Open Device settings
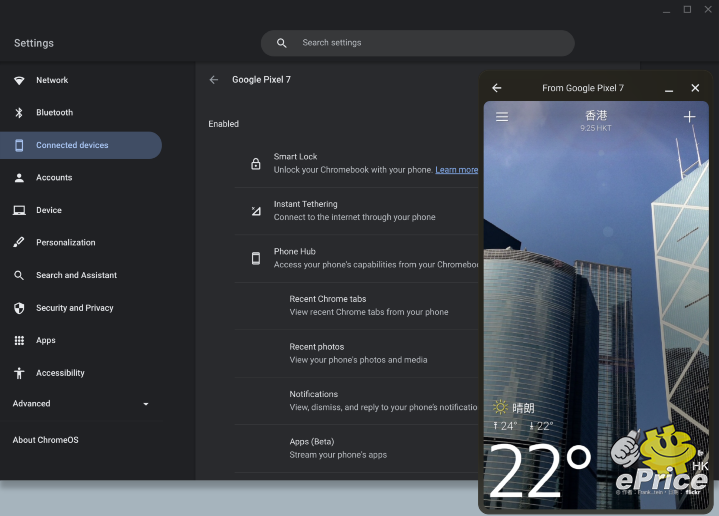Screen dimensions: 719x516 point(81,211)
